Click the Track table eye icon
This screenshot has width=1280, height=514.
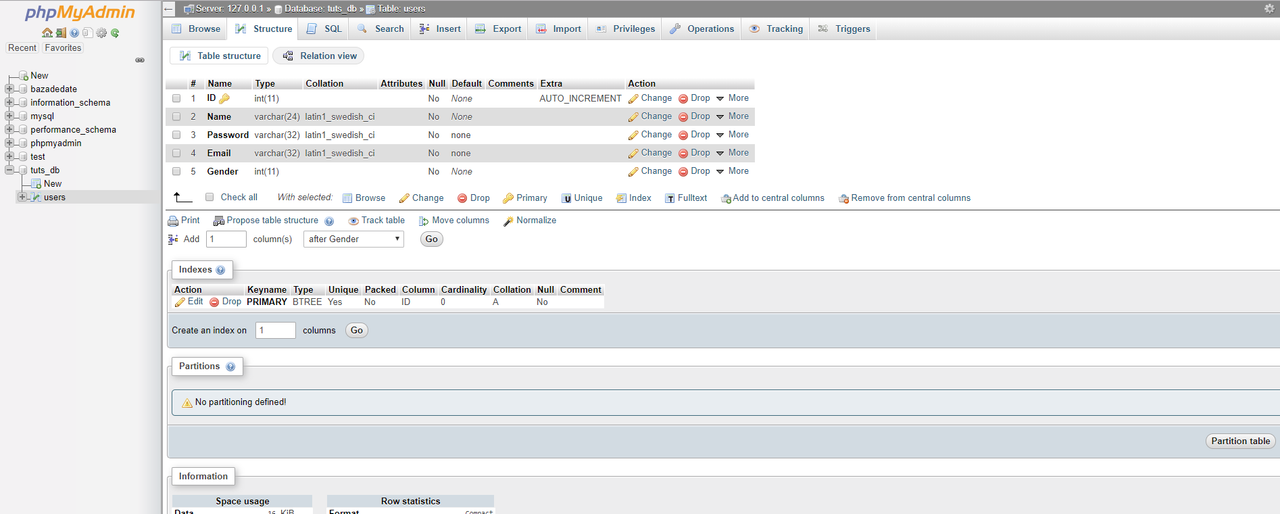(x=353, y=221)
